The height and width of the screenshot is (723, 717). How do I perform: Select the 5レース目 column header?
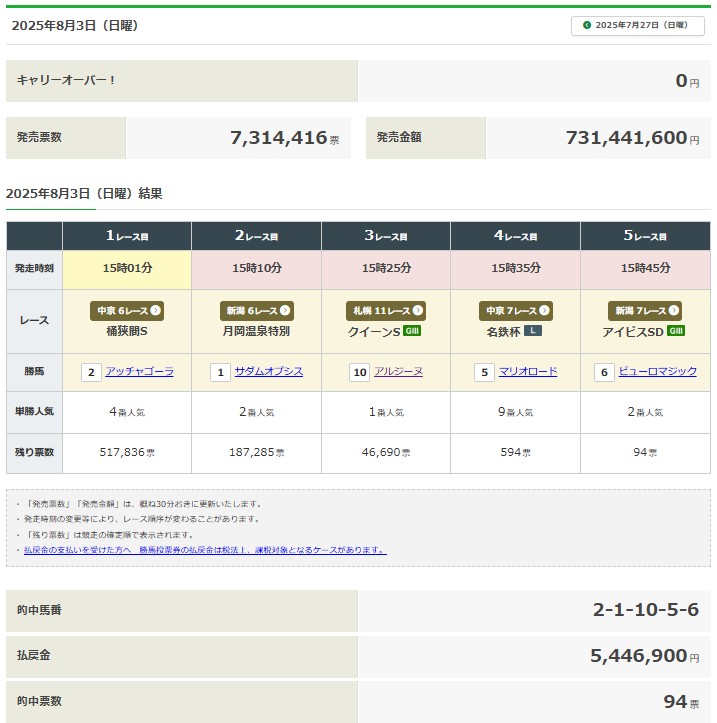pos(645,236)
